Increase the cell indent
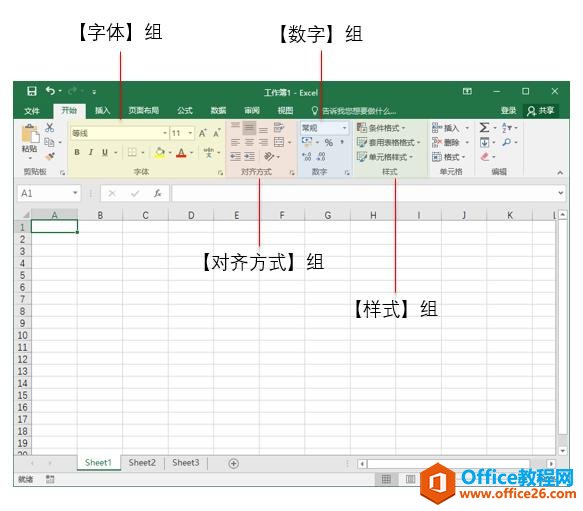Screen dimensions: 583x511 coord(249,157)
